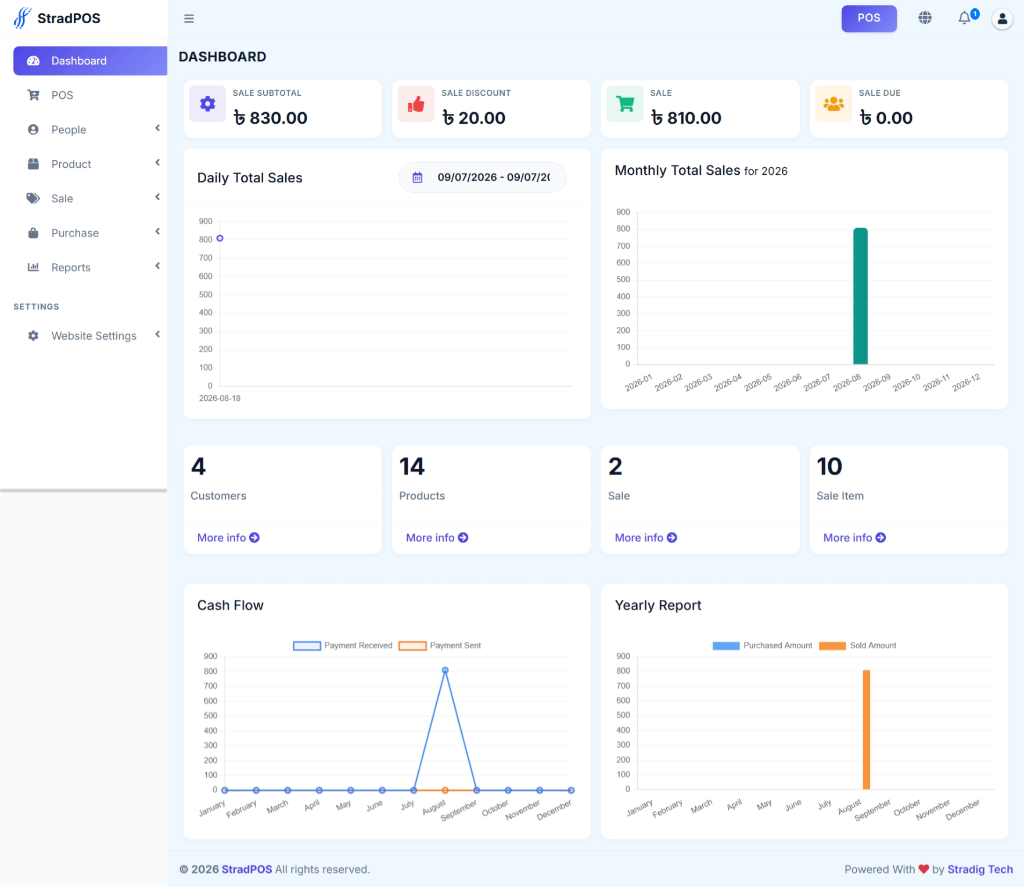Click the green 2026-08 bar in Monthly Sales
Image resolution: width=1024 pixels, height=887 pixels.
pos(861,296)
